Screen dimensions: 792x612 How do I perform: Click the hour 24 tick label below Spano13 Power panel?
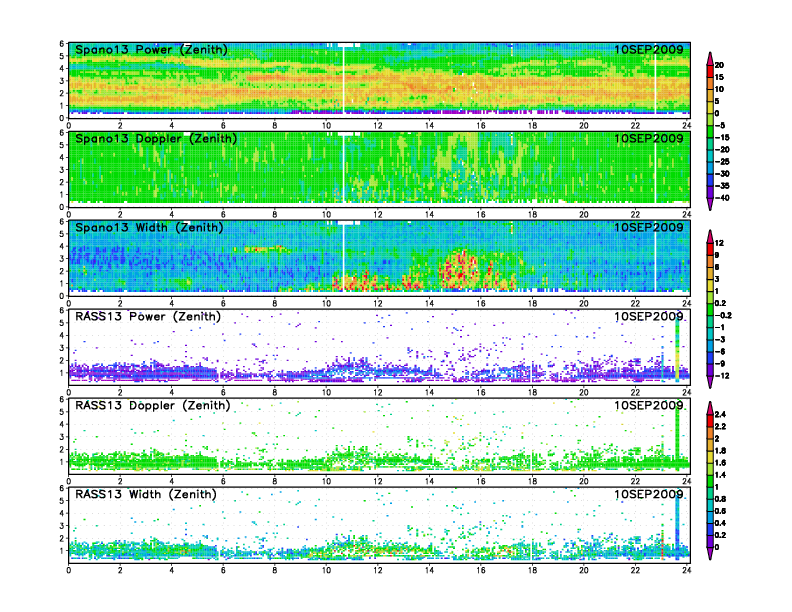(x=686, y=126)
